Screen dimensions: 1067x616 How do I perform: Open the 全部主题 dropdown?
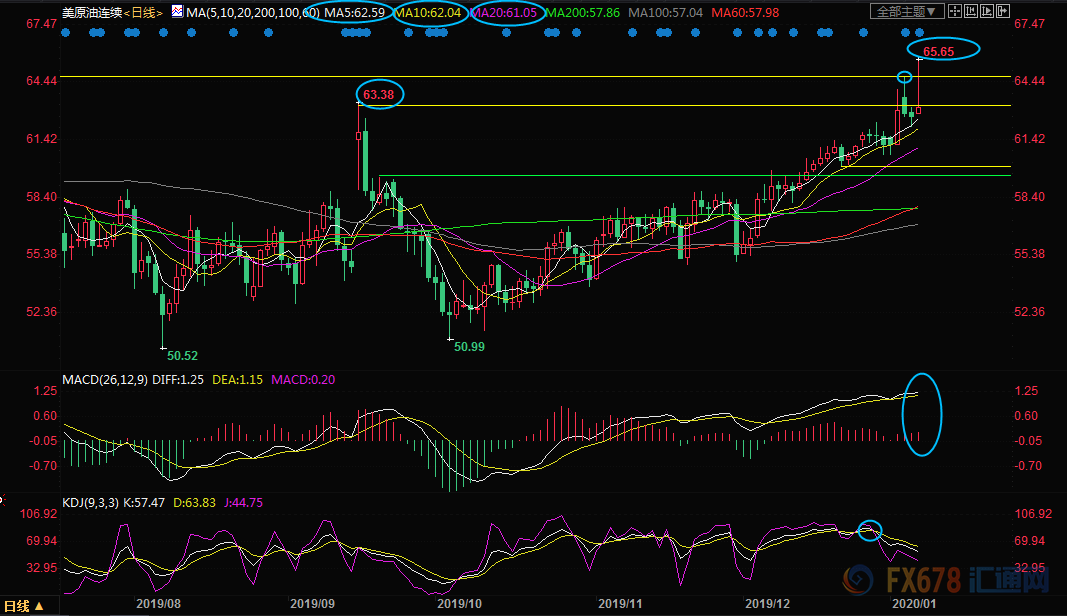[907, 12]
